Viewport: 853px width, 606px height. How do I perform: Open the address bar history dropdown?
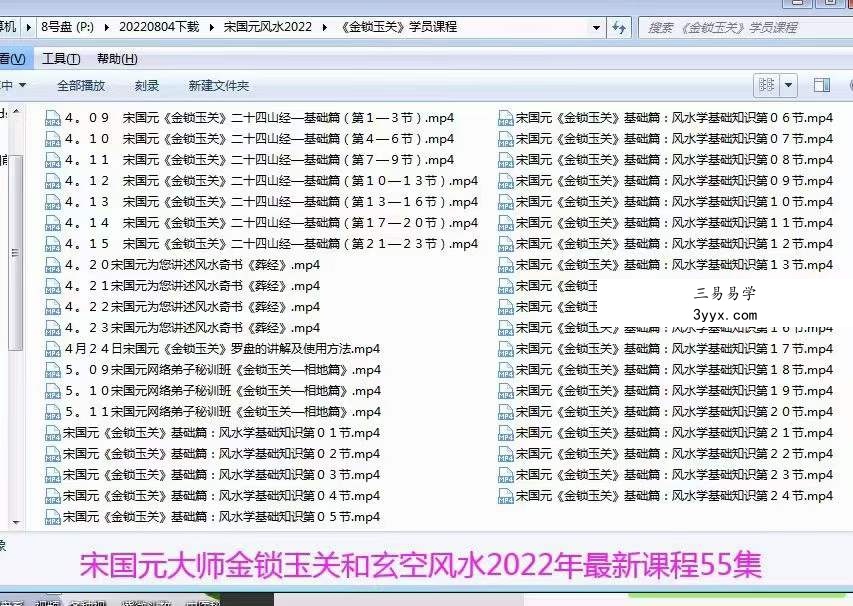pos(596,27)
